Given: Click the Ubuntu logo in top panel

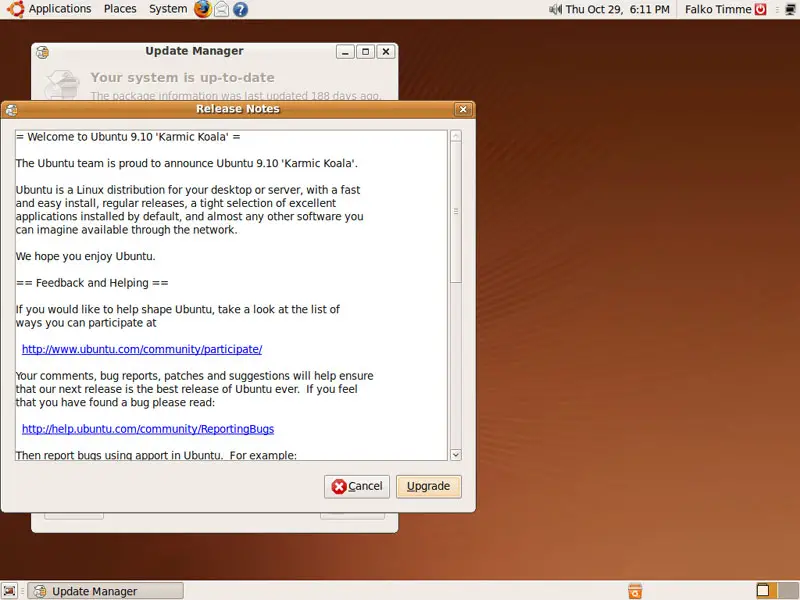Looking at the screenshot, I should [15, 9].
